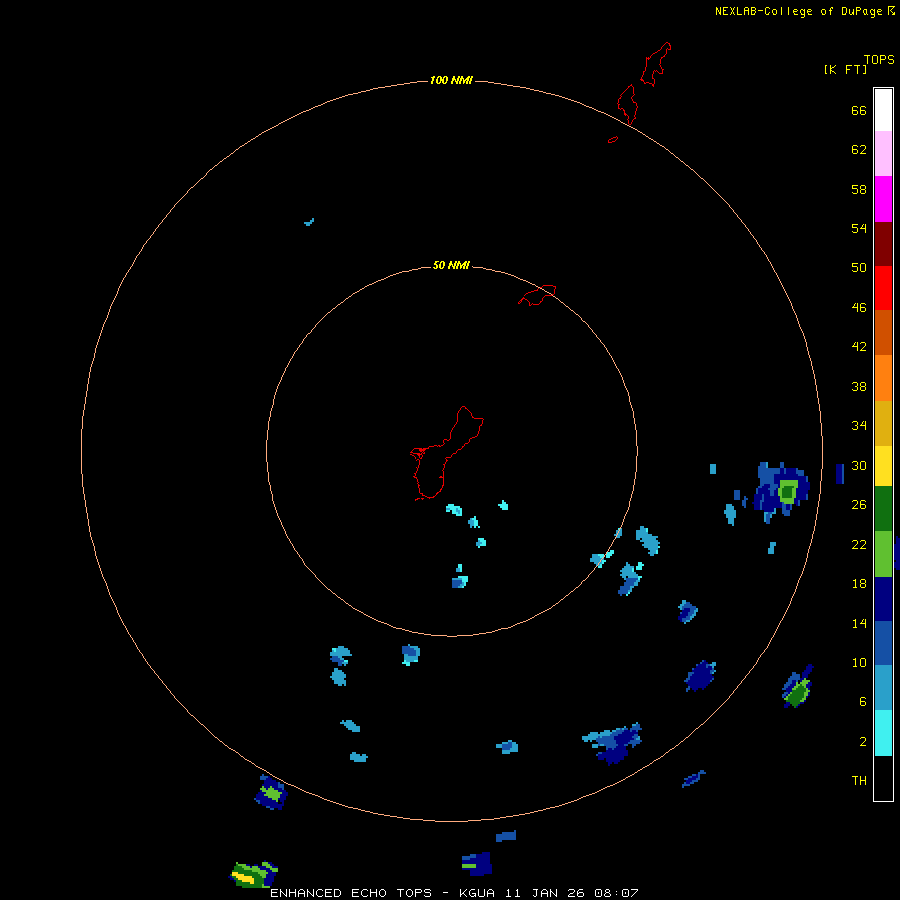Click the legend value "54"
The height and width of the screenshot is (900, 900).
[x=859, y=228]
